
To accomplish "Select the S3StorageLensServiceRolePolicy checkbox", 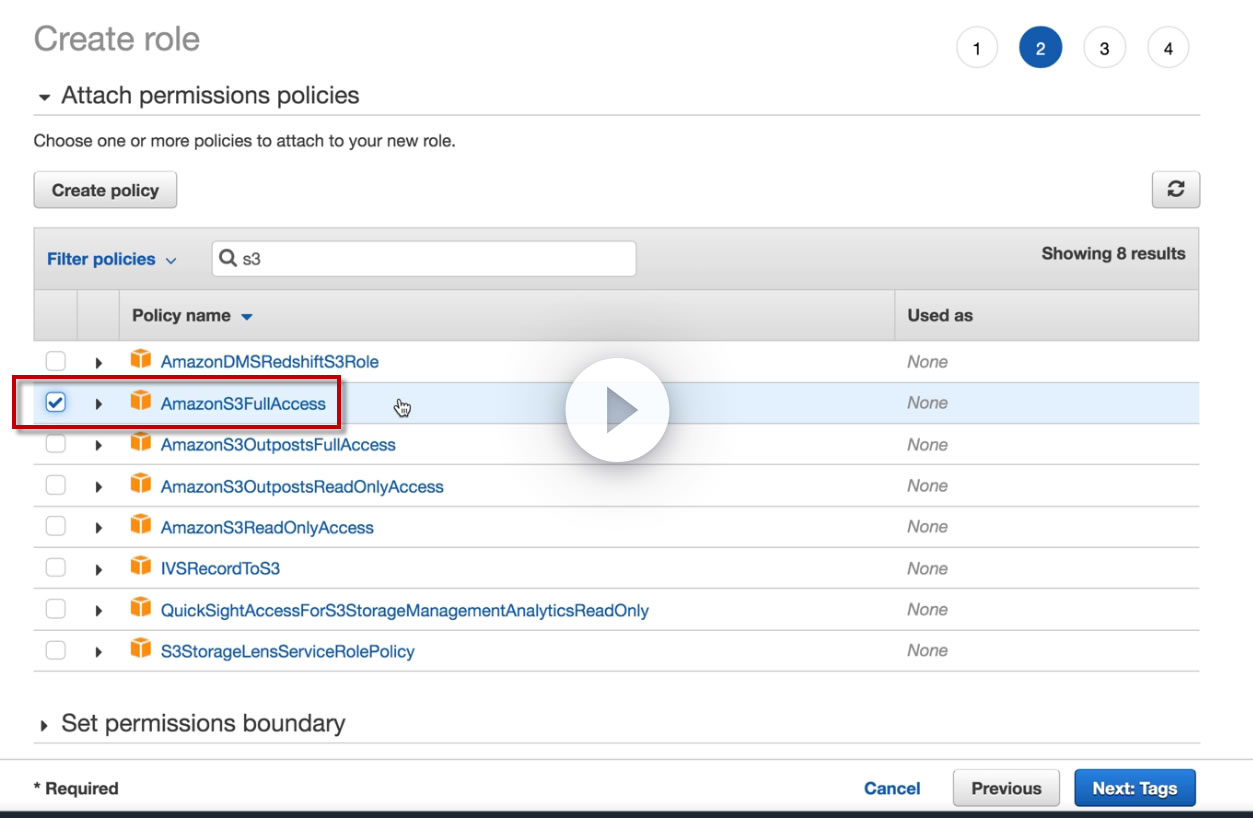I will pyautogui.click(x=56, y=651).
